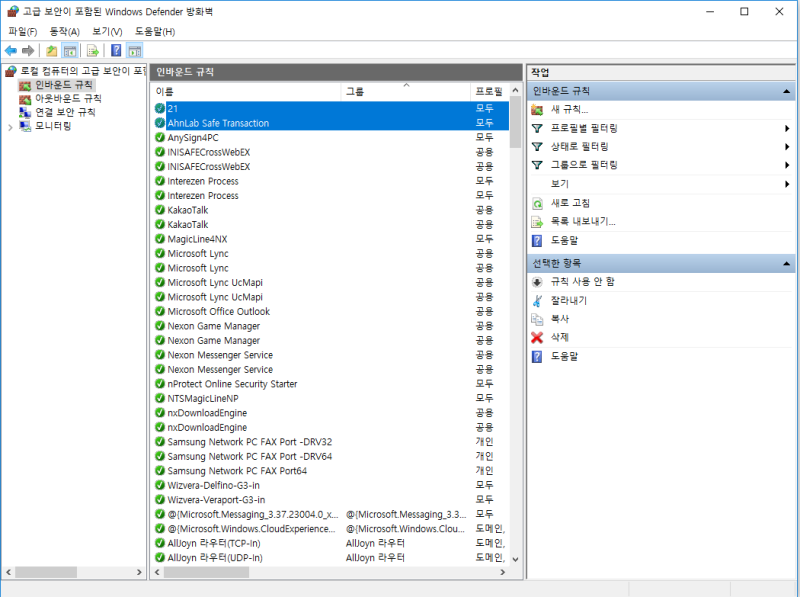Select the nProtect Online Security Starter rule
Screen dimensions: 800x597
[331, 384]
